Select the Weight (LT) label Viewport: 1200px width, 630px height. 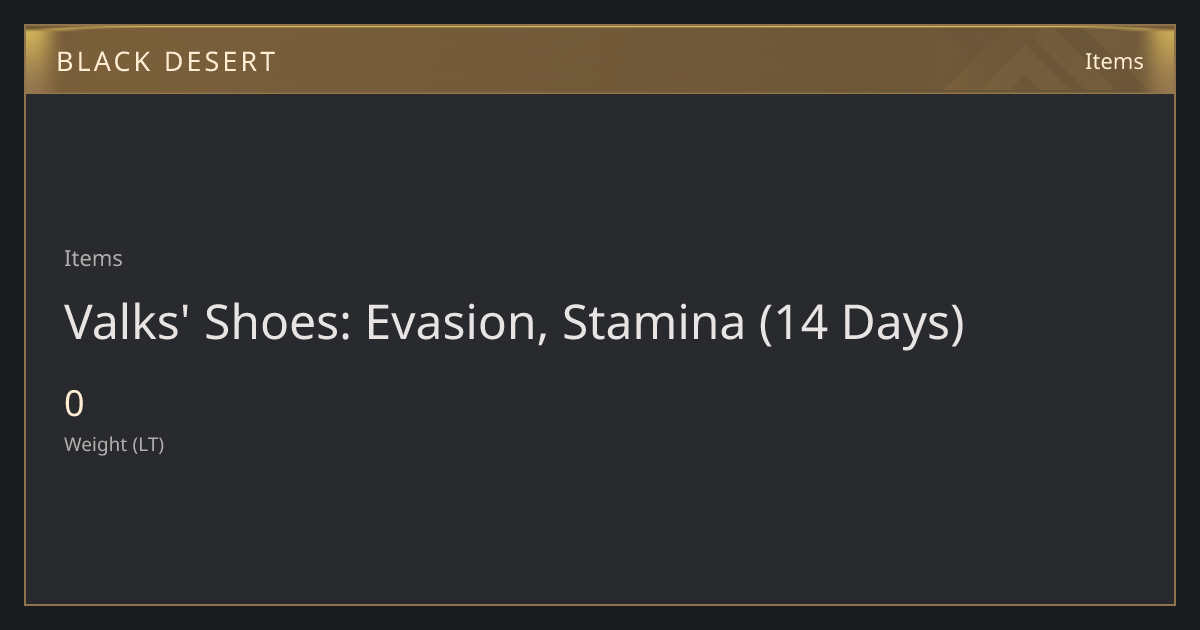[114, 444]
